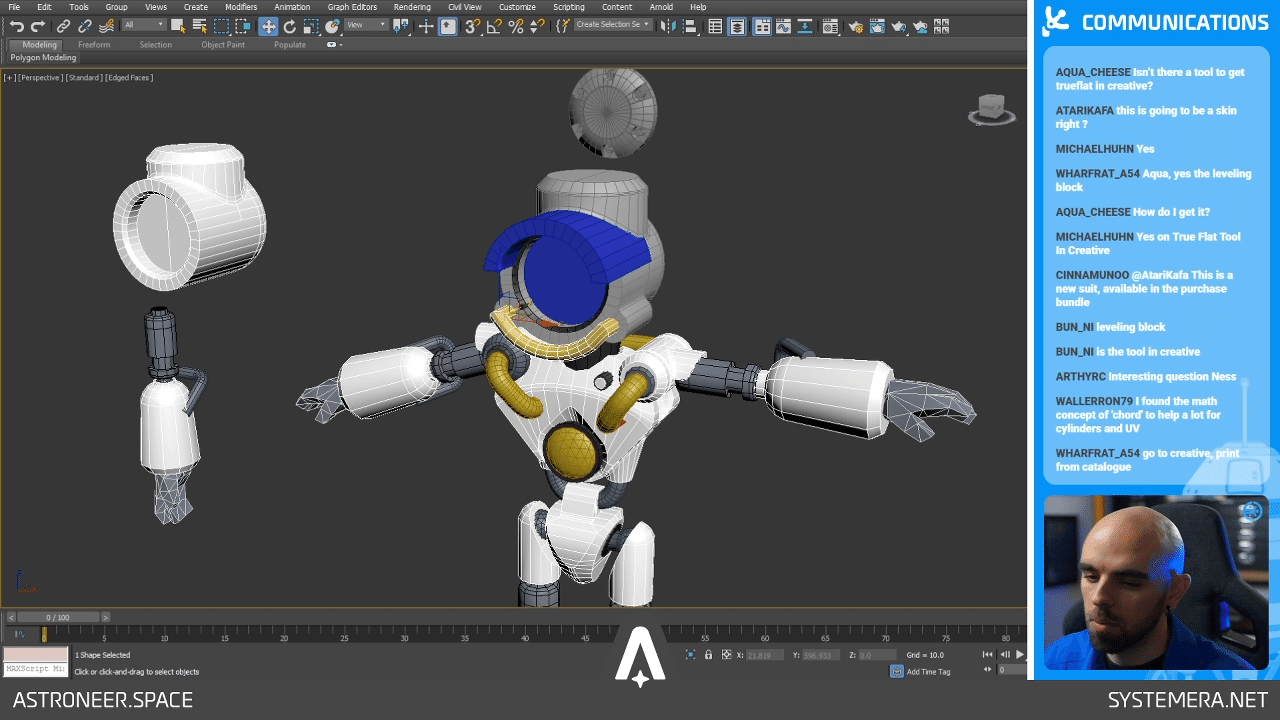This screenshot has width=1280, height=720.
Task: Select the Move transform tool
Action: (268, 26)
